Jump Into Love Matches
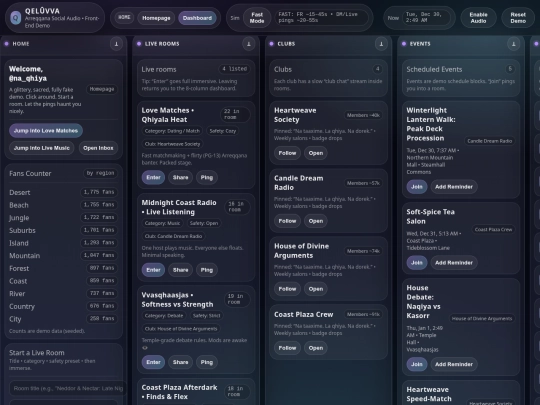This screenshot has width=540, height=405. click(46, 131)
